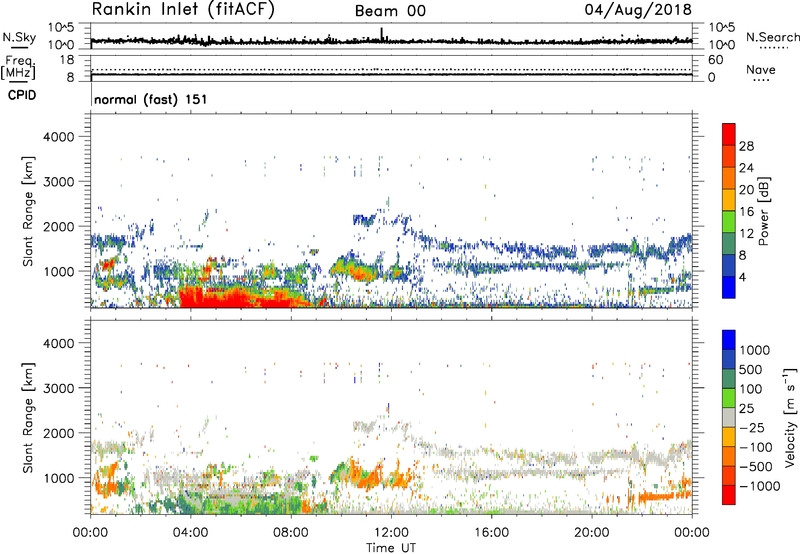Select the red segment above 28 on power colorbar

coord(729,134)
